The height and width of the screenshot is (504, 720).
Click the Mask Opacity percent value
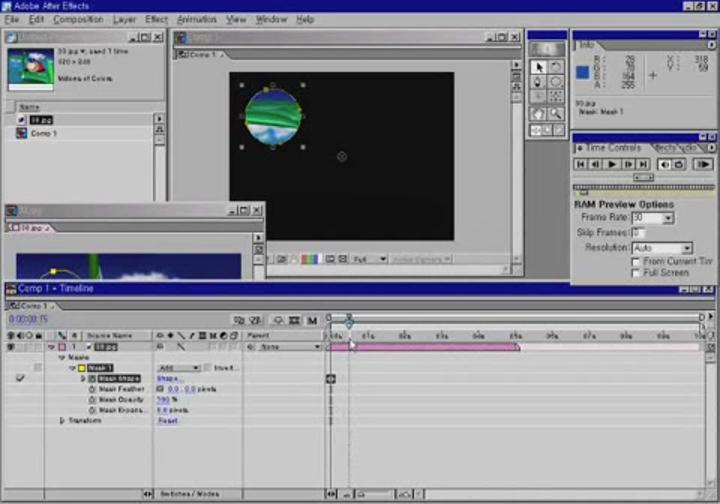pos(163,399)
